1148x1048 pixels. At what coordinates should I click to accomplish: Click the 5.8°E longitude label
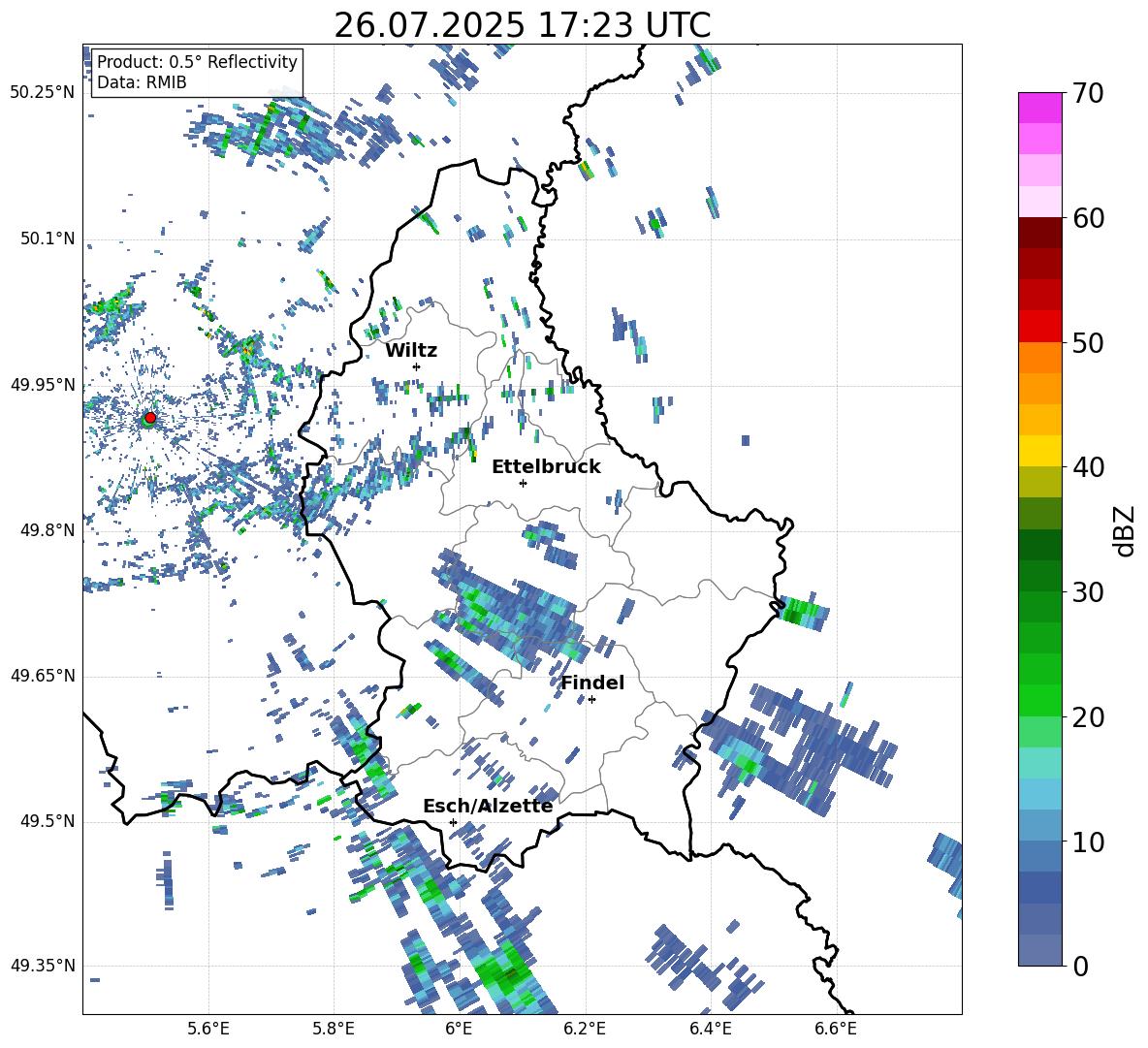click(334, 1029)
